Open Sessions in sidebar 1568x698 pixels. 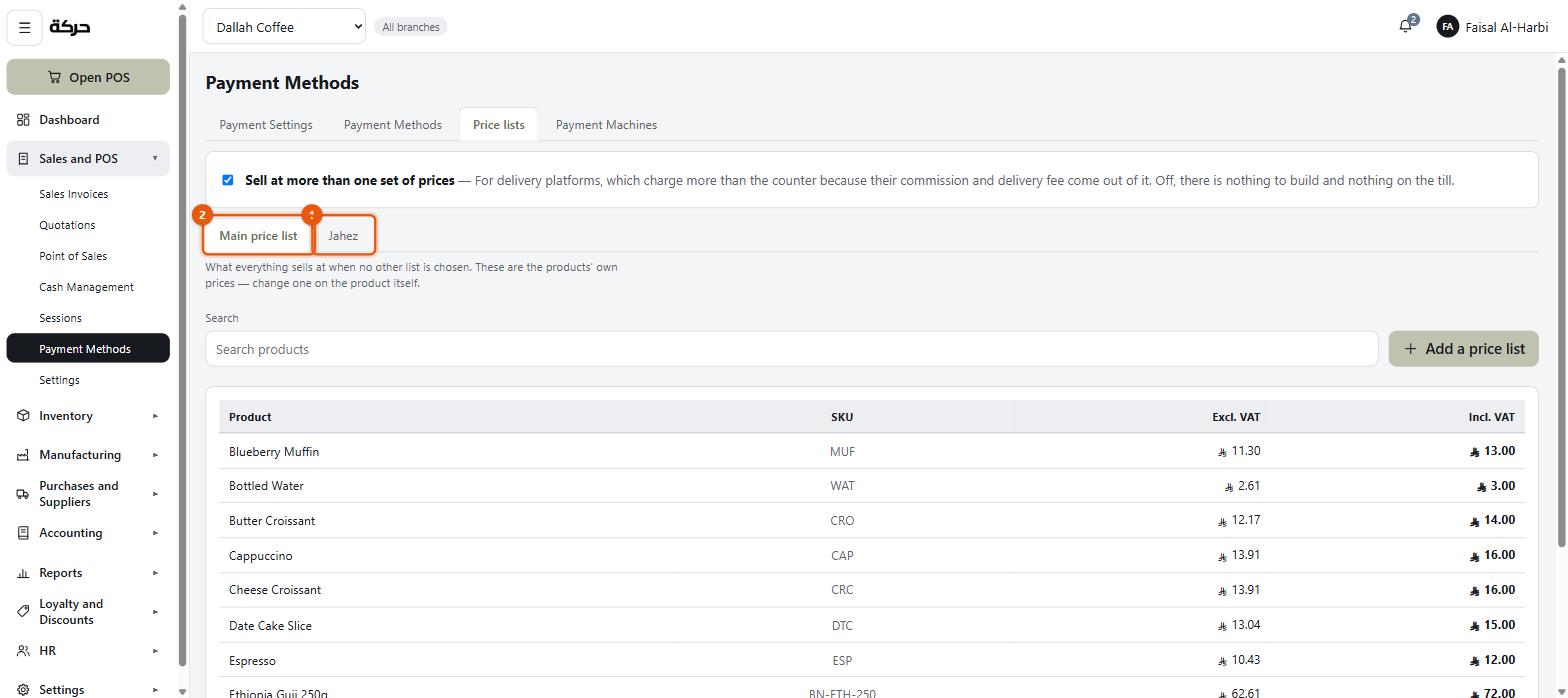pyautogui.click(x=60, y=318)
